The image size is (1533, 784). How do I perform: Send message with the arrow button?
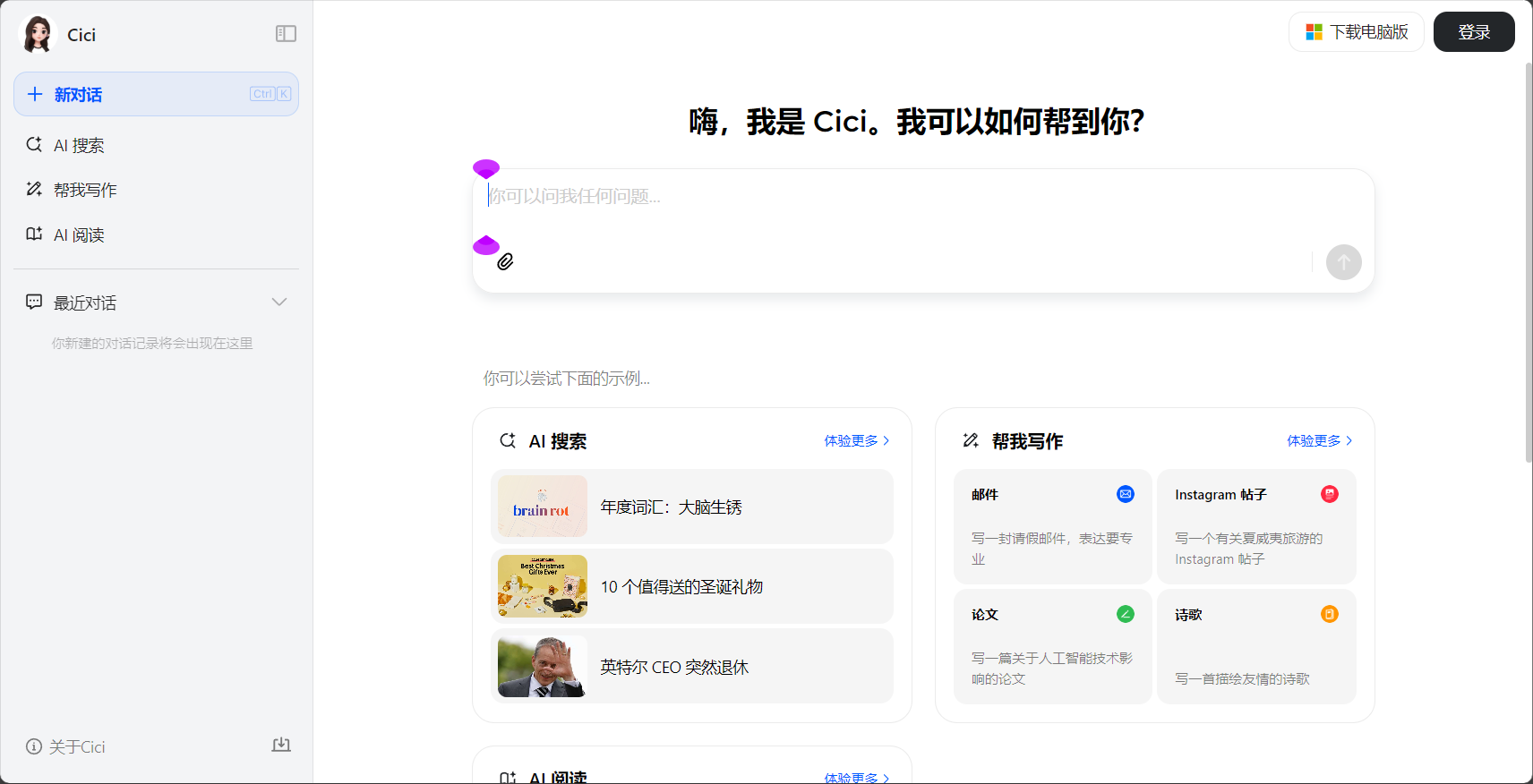[x=1343, y=262]
